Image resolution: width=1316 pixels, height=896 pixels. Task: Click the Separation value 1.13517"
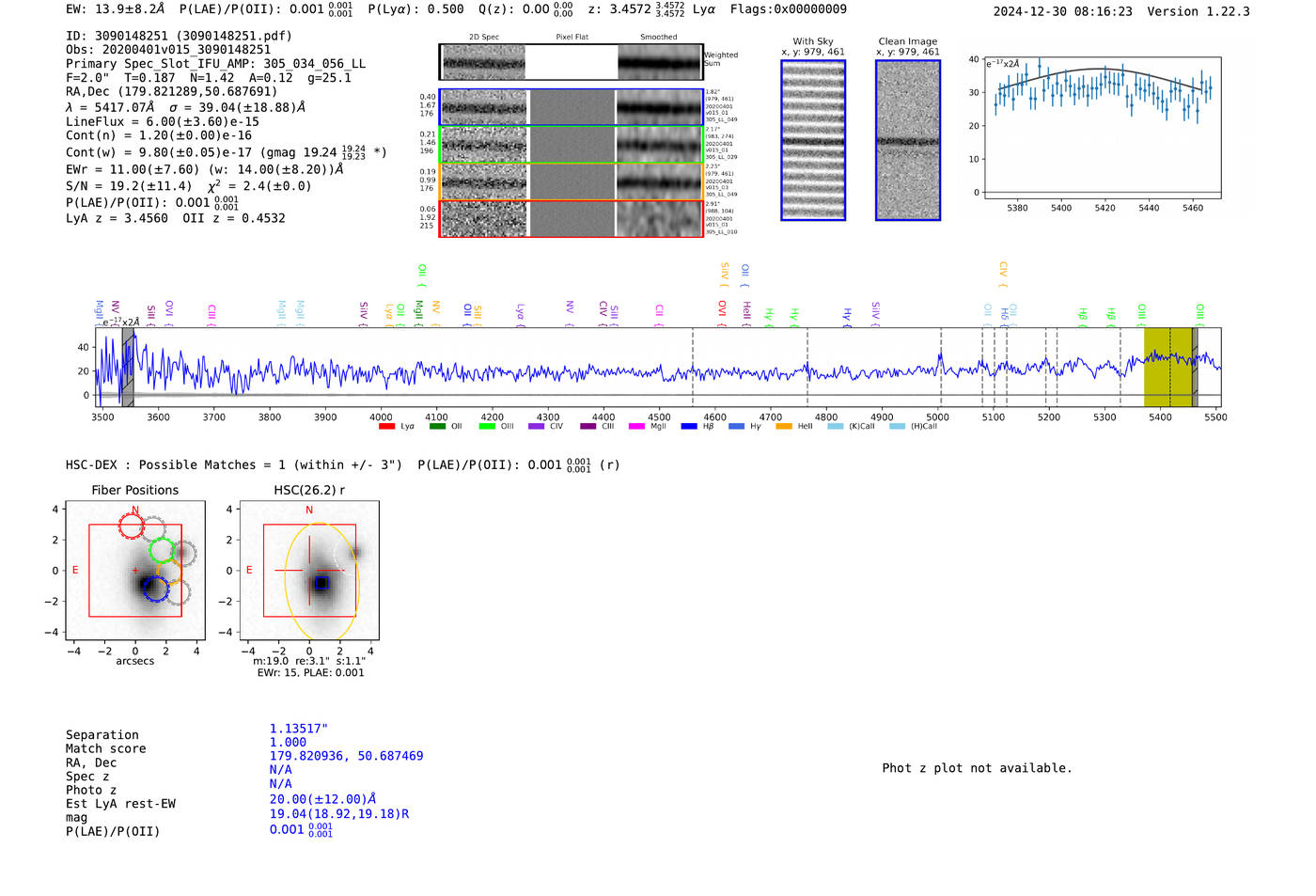299,729
